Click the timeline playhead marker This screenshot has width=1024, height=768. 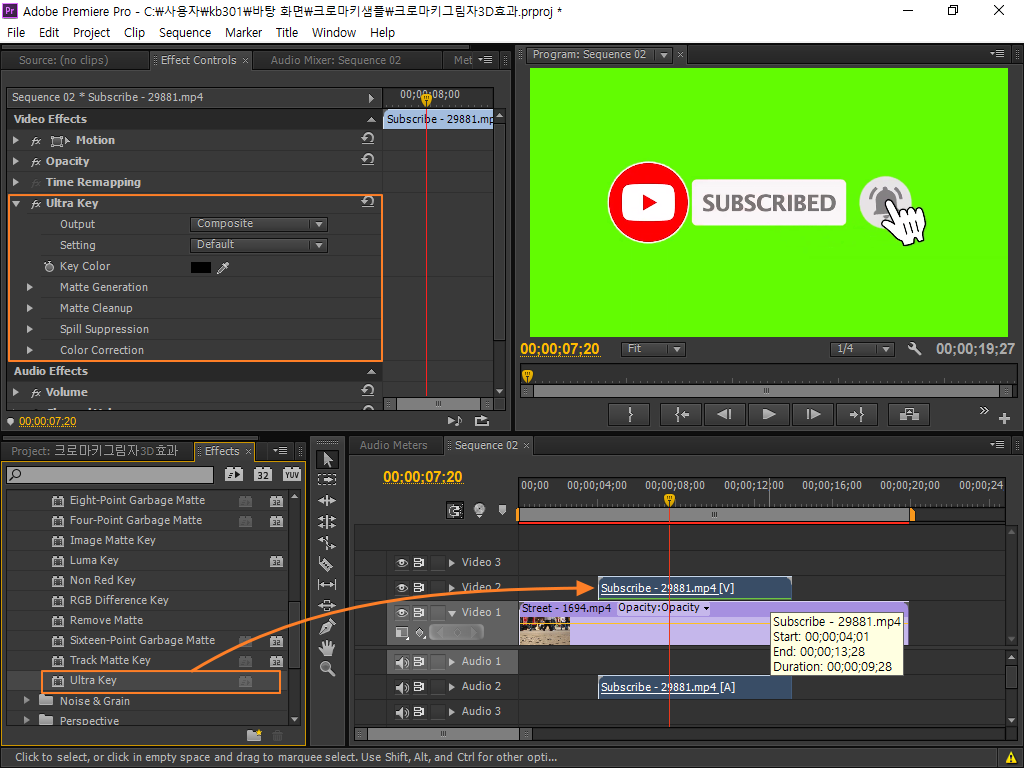point(669,500)
